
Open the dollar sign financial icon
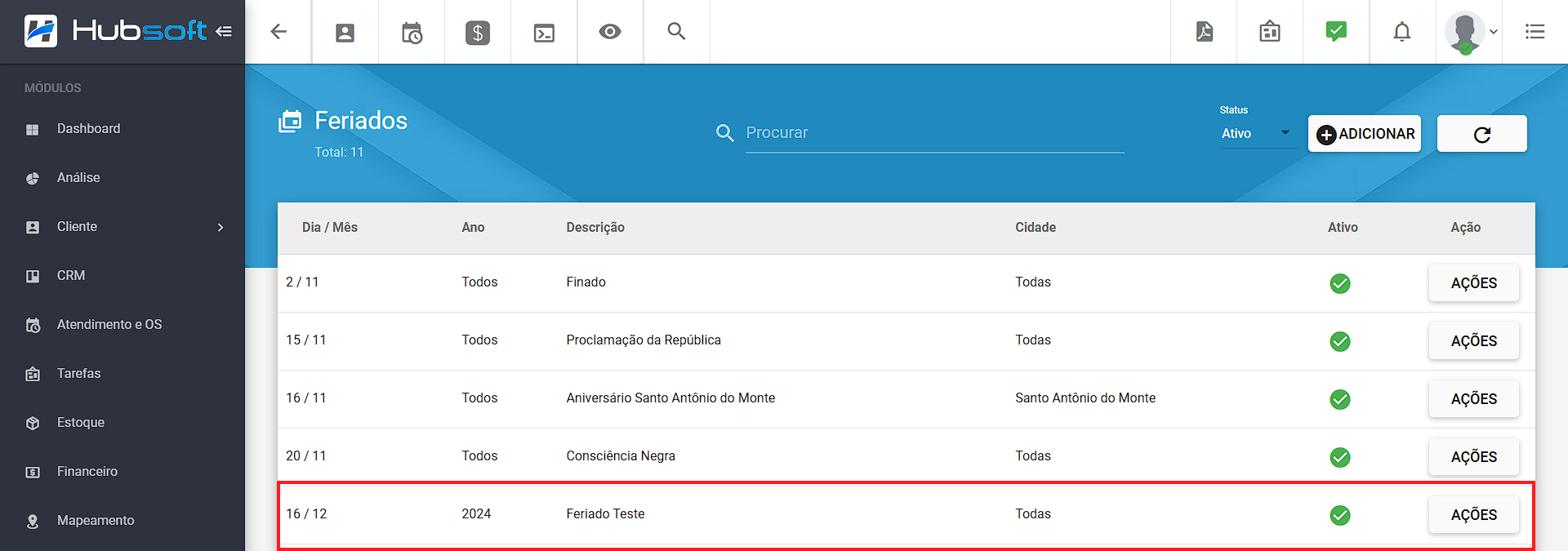coord(478,33)
